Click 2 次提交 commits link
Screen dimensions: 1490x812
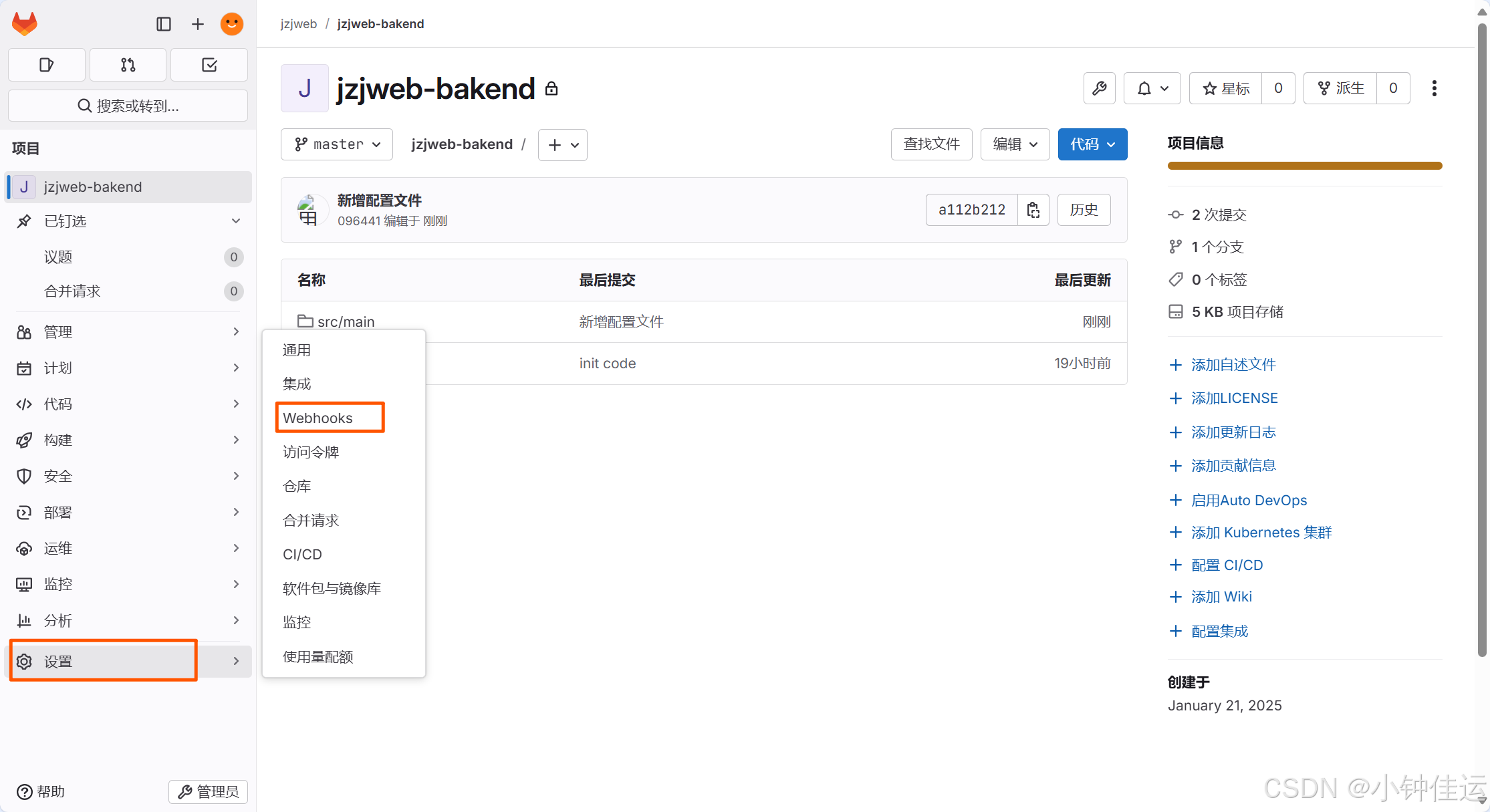[1219, 215]
